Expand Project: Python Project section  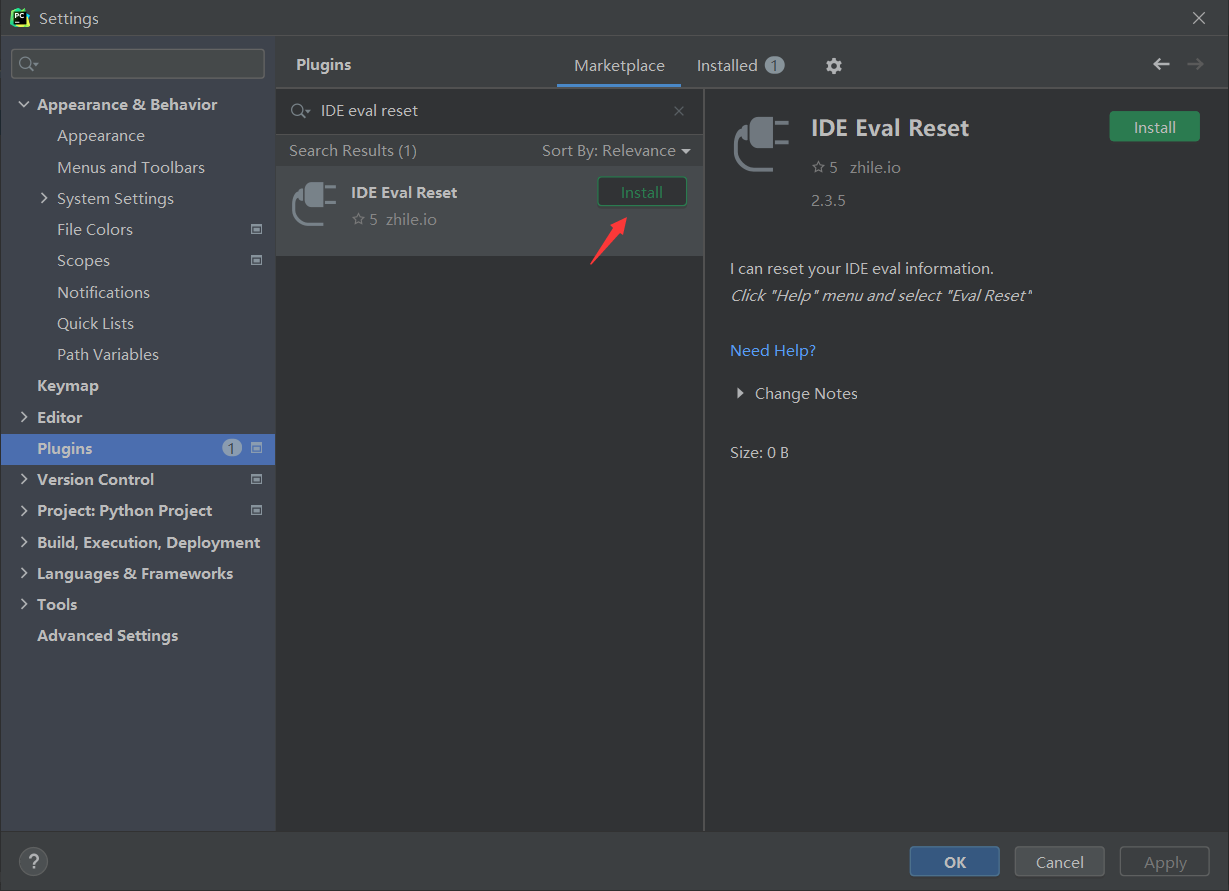(x=24, y=511)
